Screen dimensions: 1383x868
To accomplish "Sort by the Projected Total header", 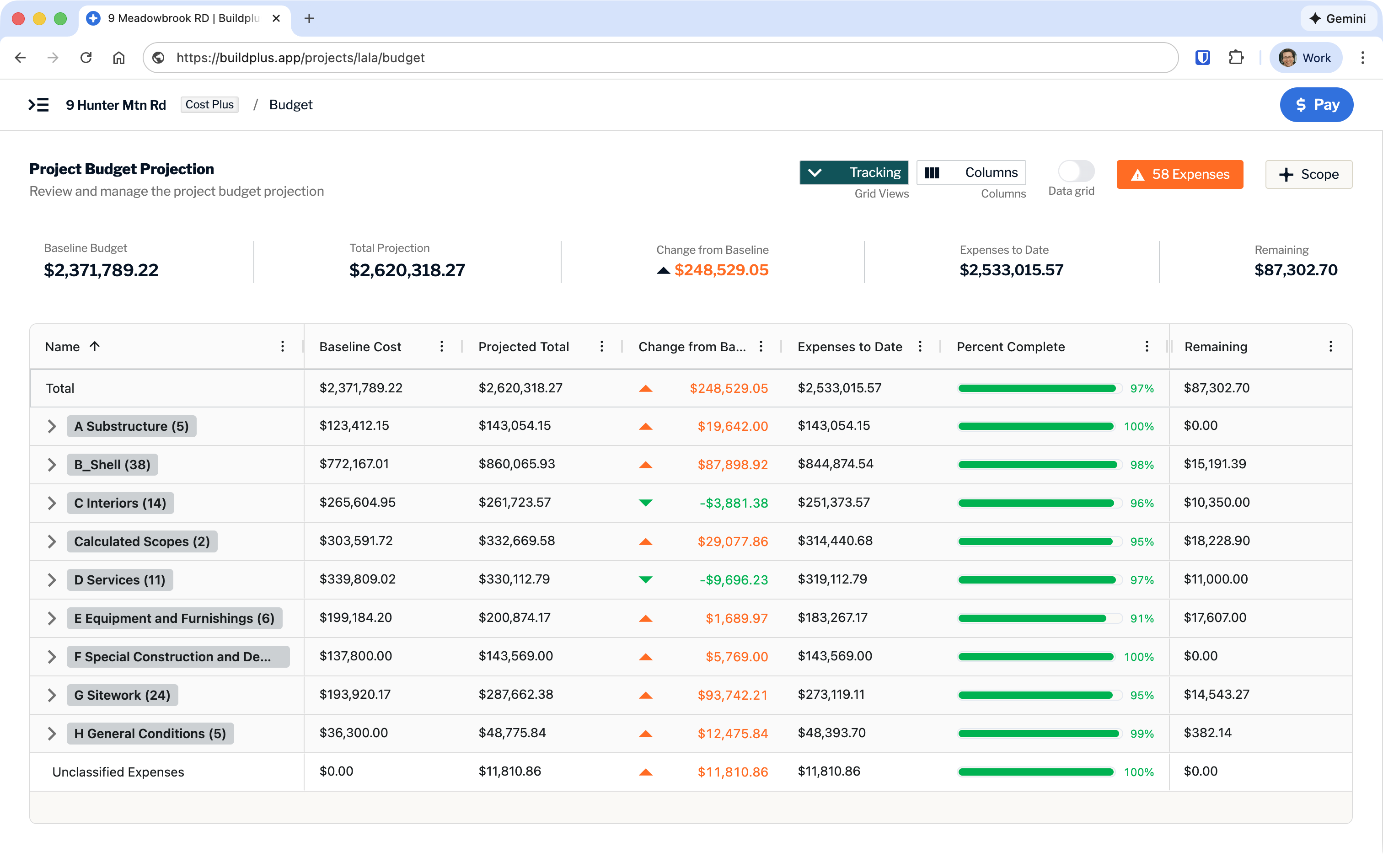I will coord(524,346).
